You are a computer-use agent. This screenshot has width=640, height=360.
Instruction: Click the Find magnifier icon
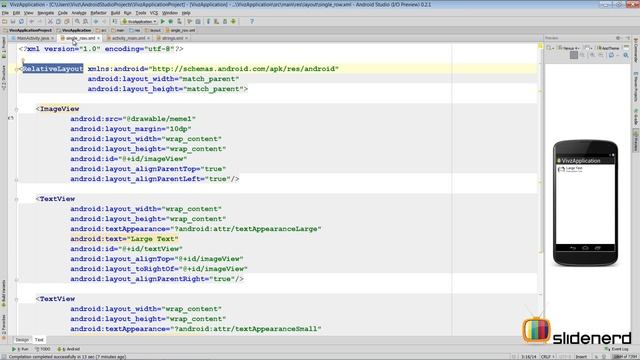pos(77,21)
